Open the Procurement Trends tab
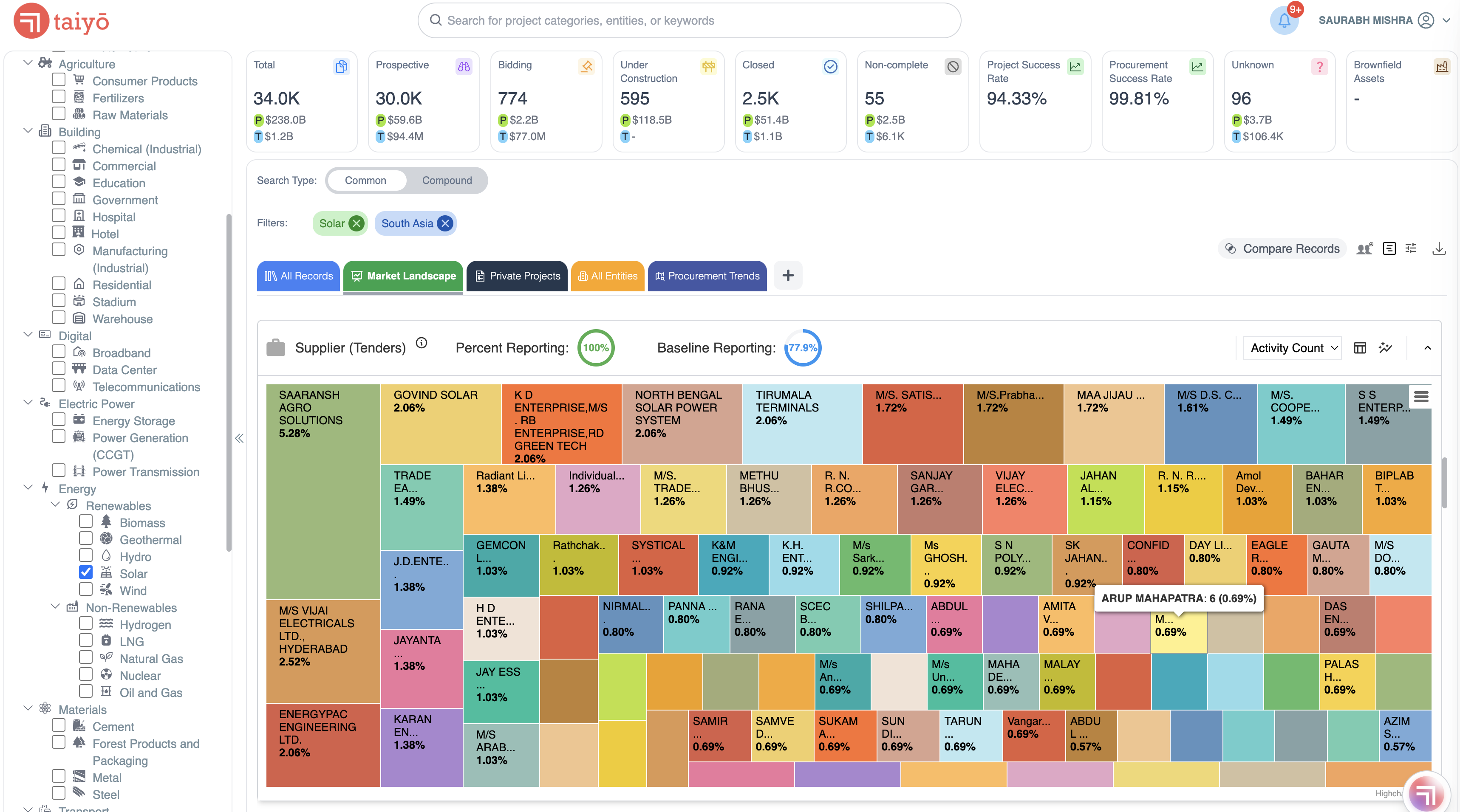Viewport: 1460px width, 812px height. (707, 276)
